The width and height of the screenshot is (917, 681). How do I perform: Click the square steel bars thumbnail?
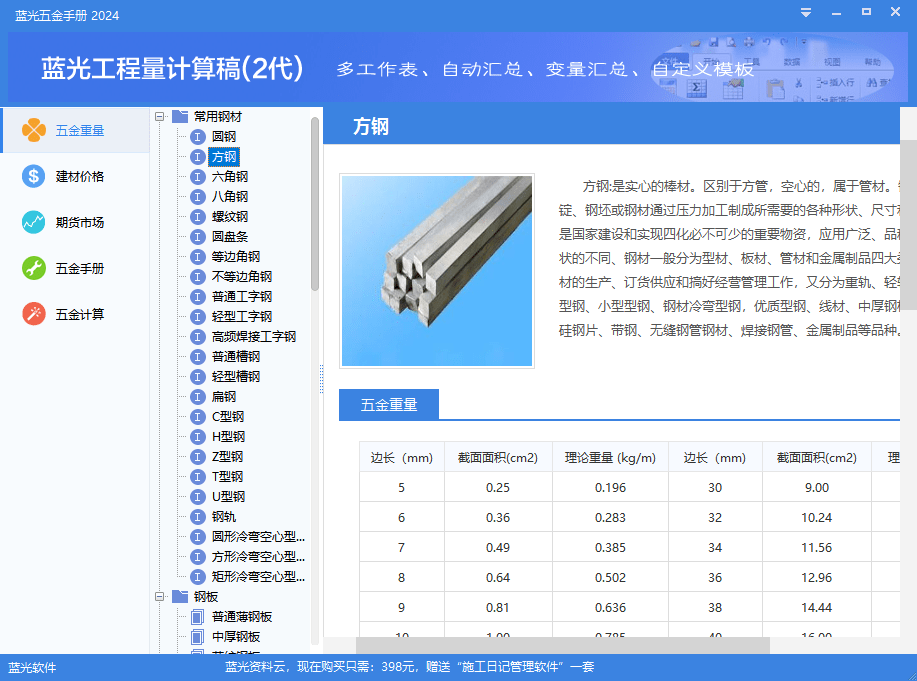436,271
